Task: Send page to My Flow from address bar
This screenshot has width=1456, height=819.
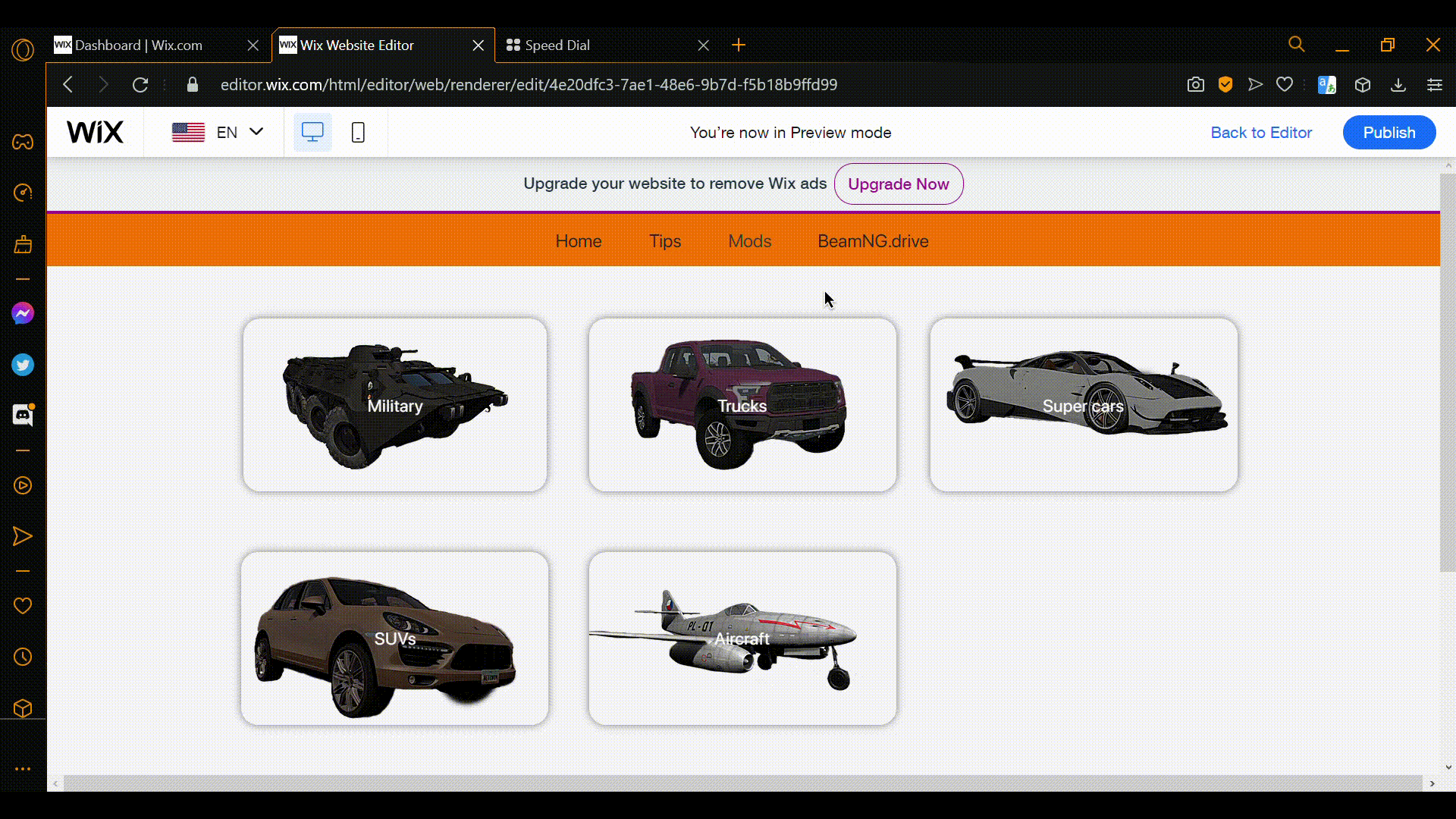Action: (1255, 85)
